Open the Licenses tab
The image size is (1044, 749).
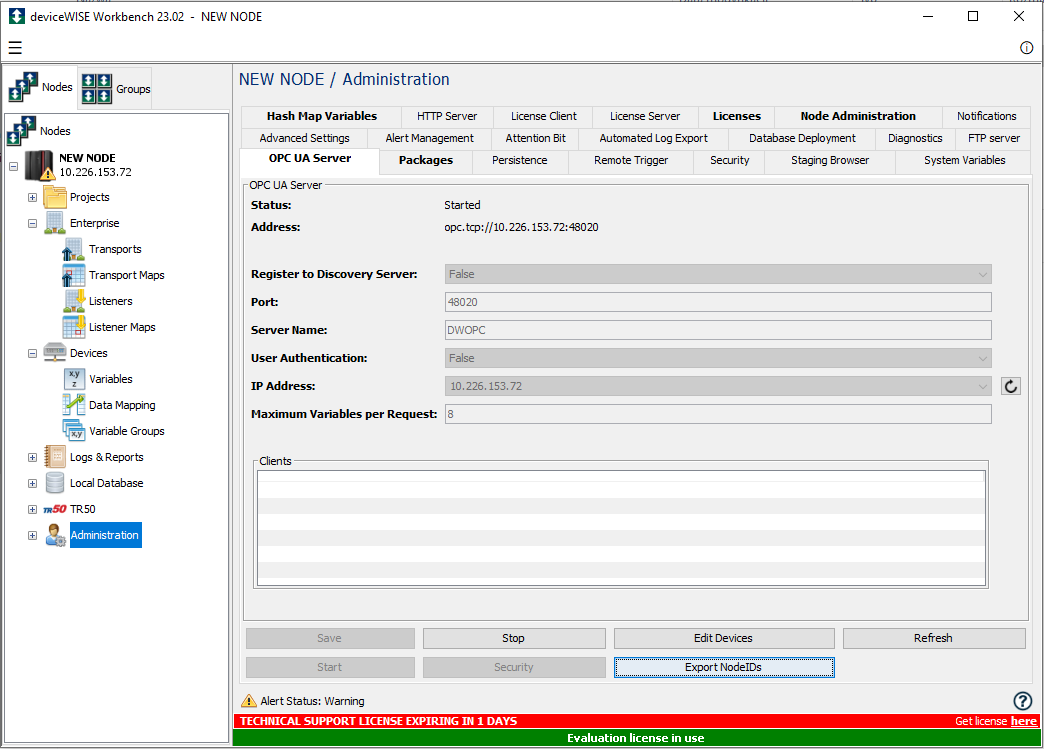pyautogui.click(x=736, y=117)
